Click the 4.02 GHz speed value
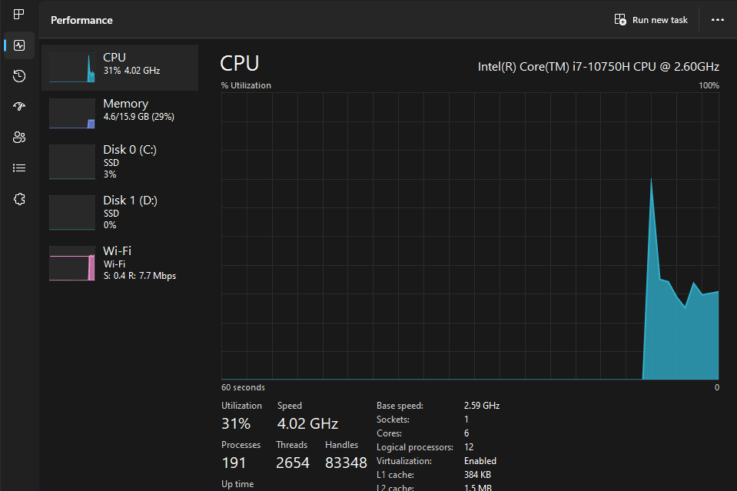Viewport: 737px width, 491px height. pos(307,424)
